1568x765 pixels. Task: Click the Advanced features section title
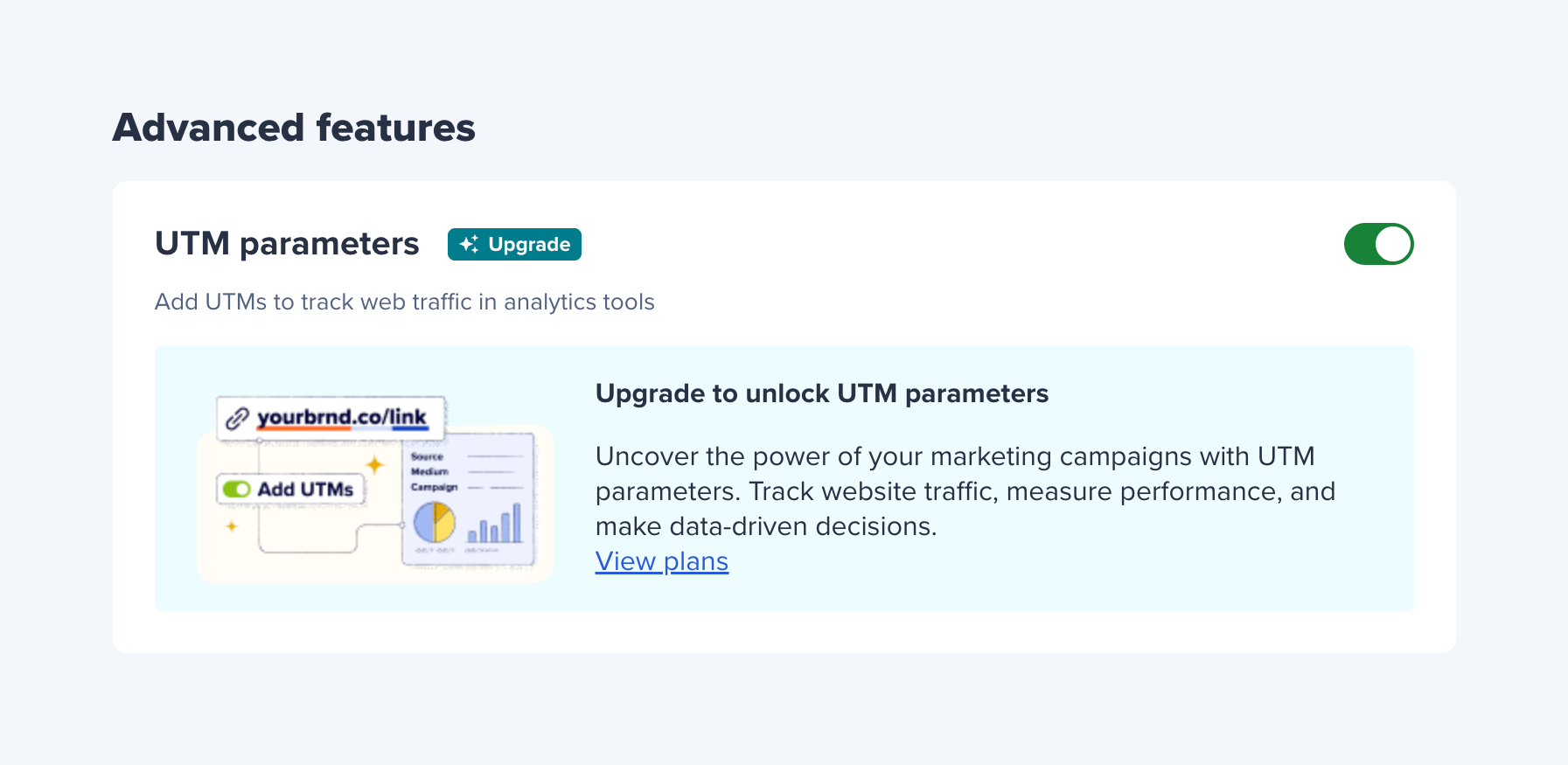pyautogui.click(x=294, y=128)
